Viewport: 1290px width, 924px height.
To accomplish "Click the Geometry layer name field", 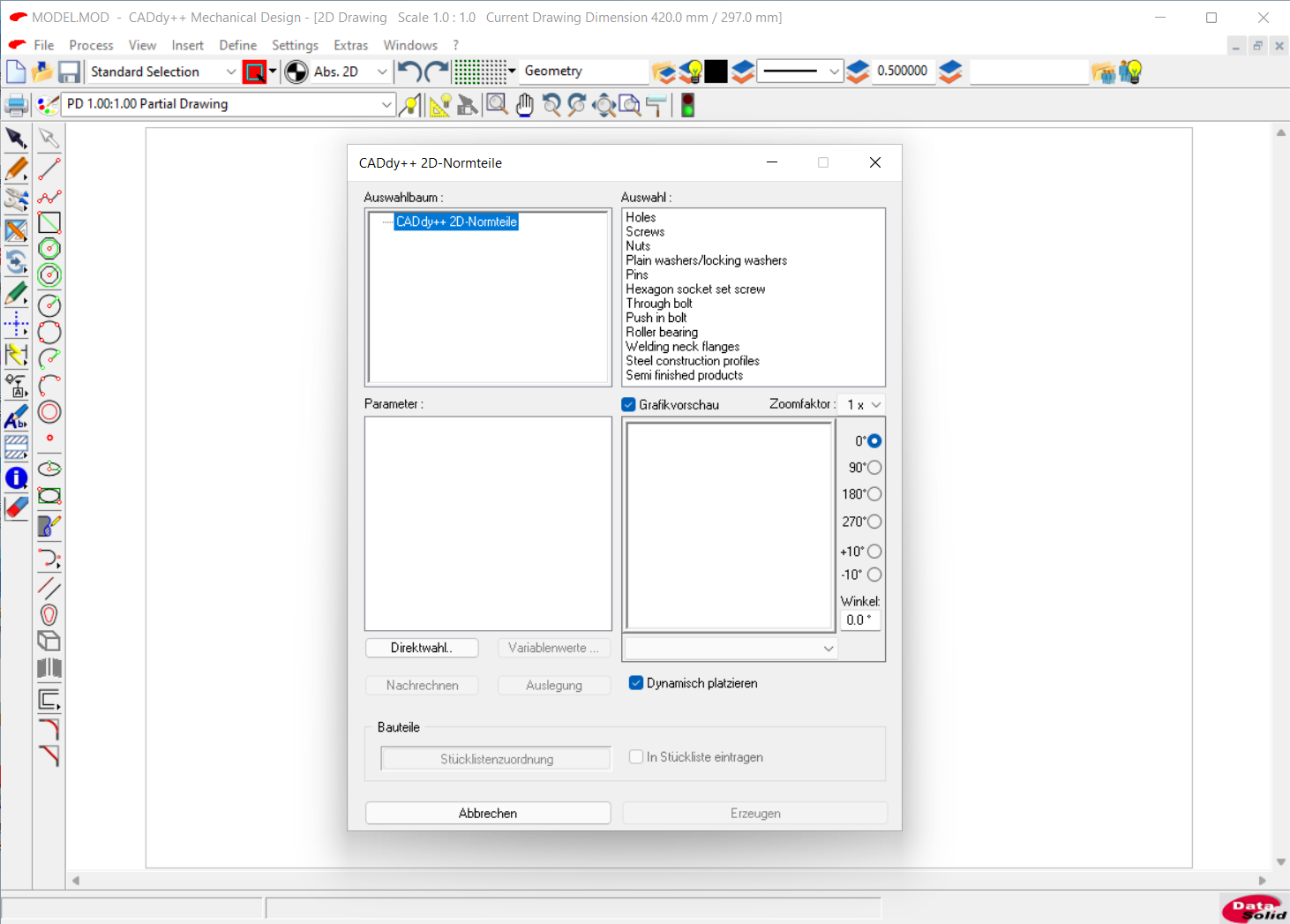I will 584,71.
